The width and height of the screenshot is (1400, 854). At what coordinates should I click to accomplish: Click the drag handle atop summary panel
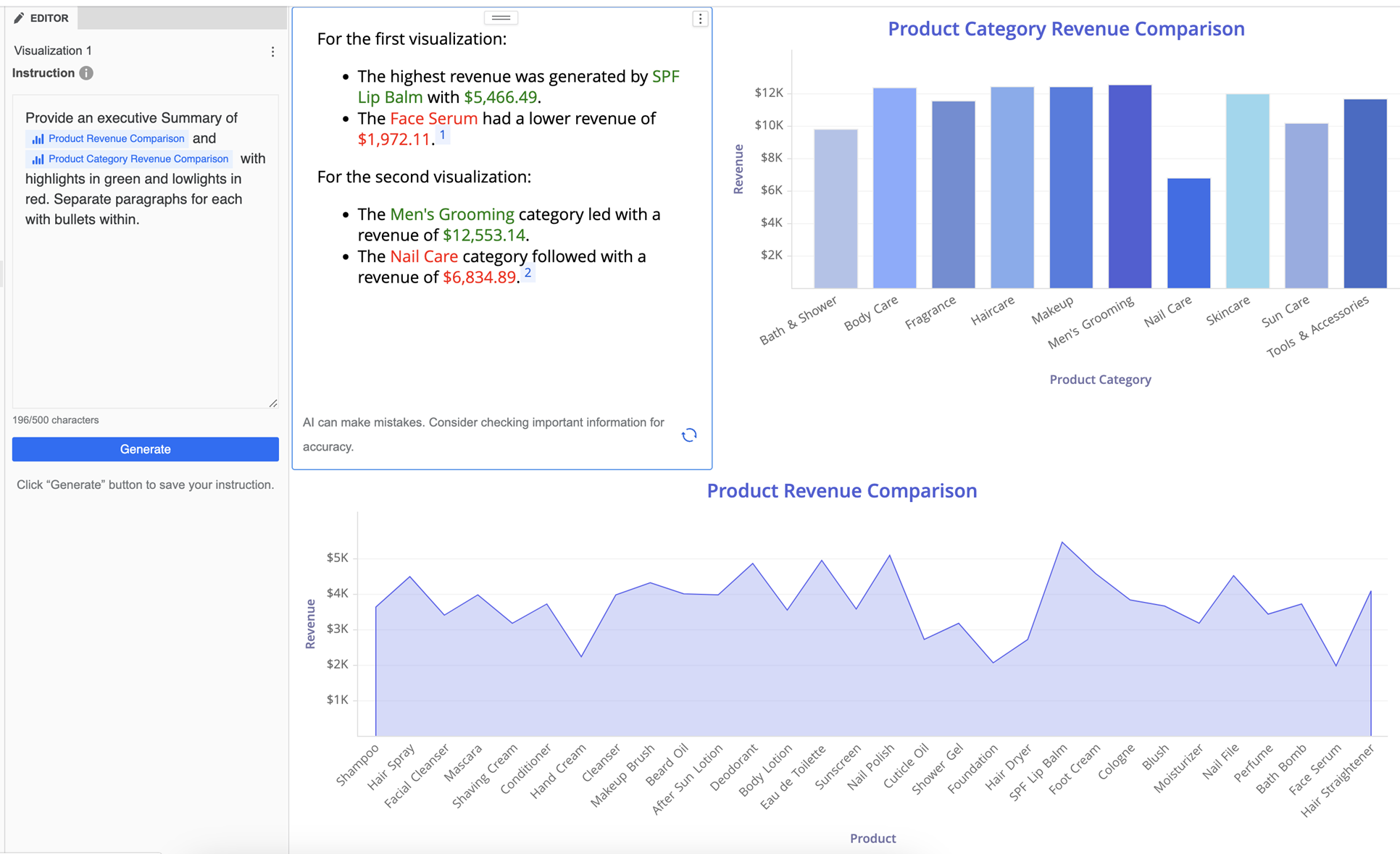coord(501,17)
